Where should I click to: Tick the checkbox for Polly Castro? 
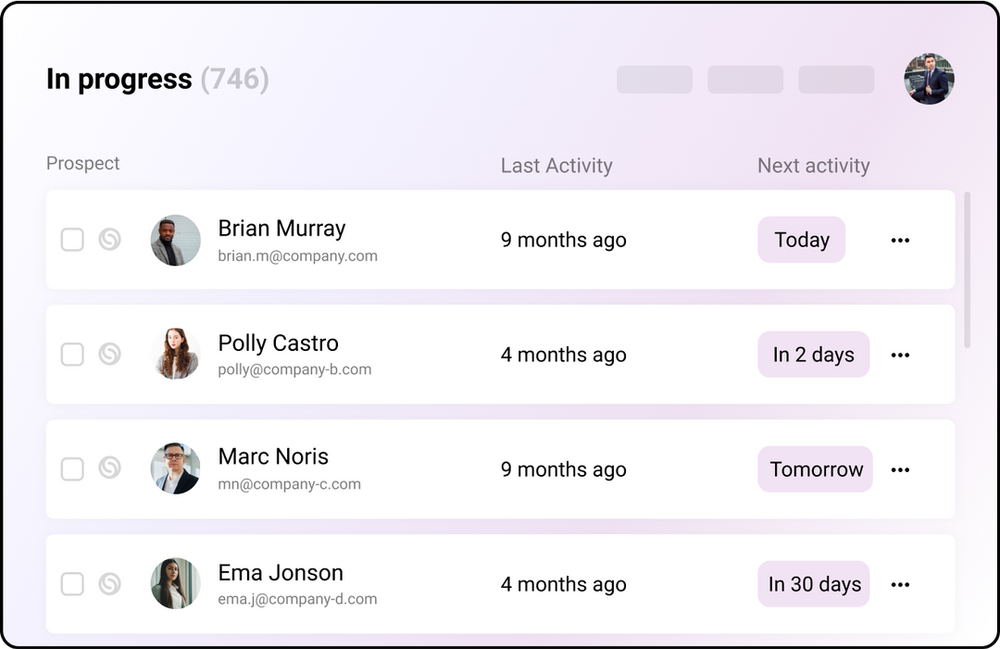72,354
